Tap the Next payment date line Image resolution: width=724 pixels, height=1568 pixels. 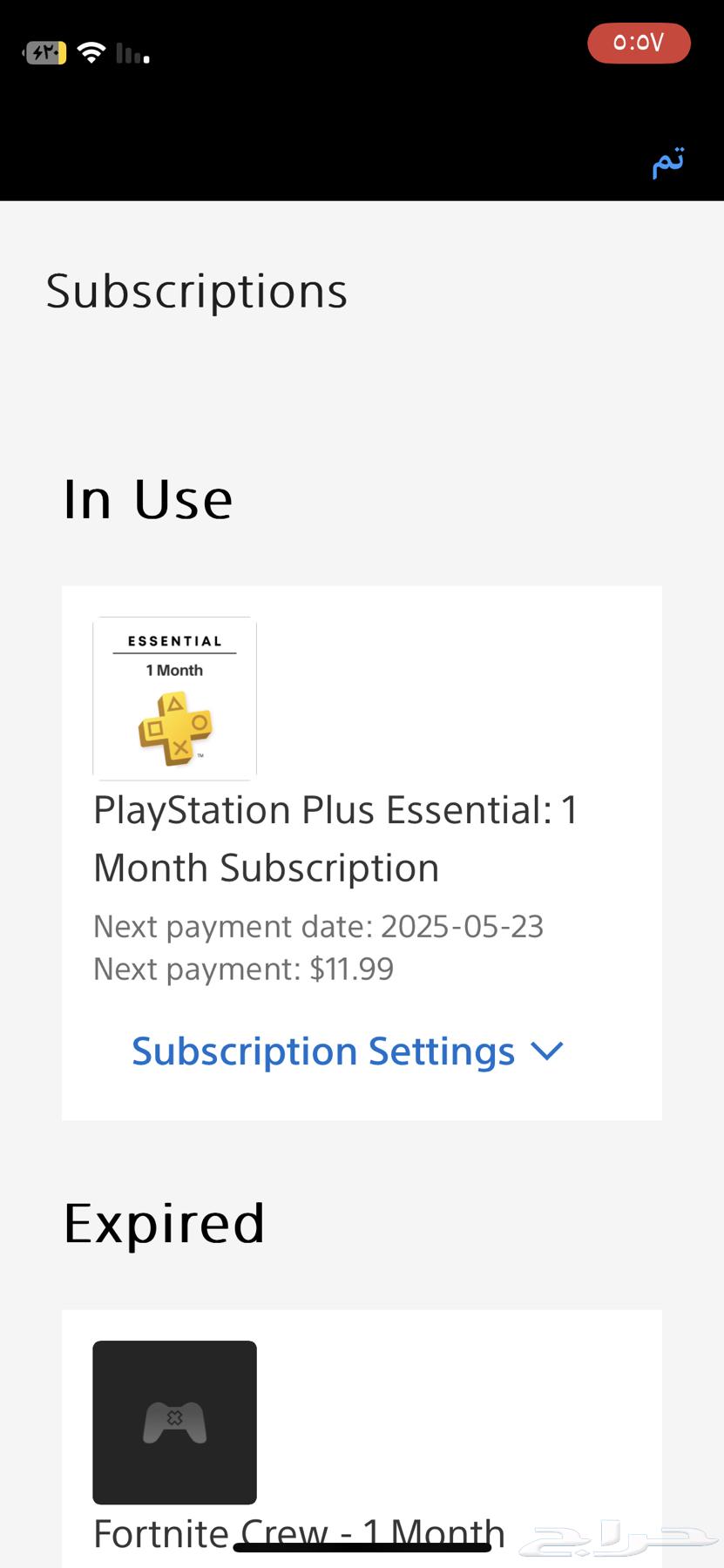point(318,926)
